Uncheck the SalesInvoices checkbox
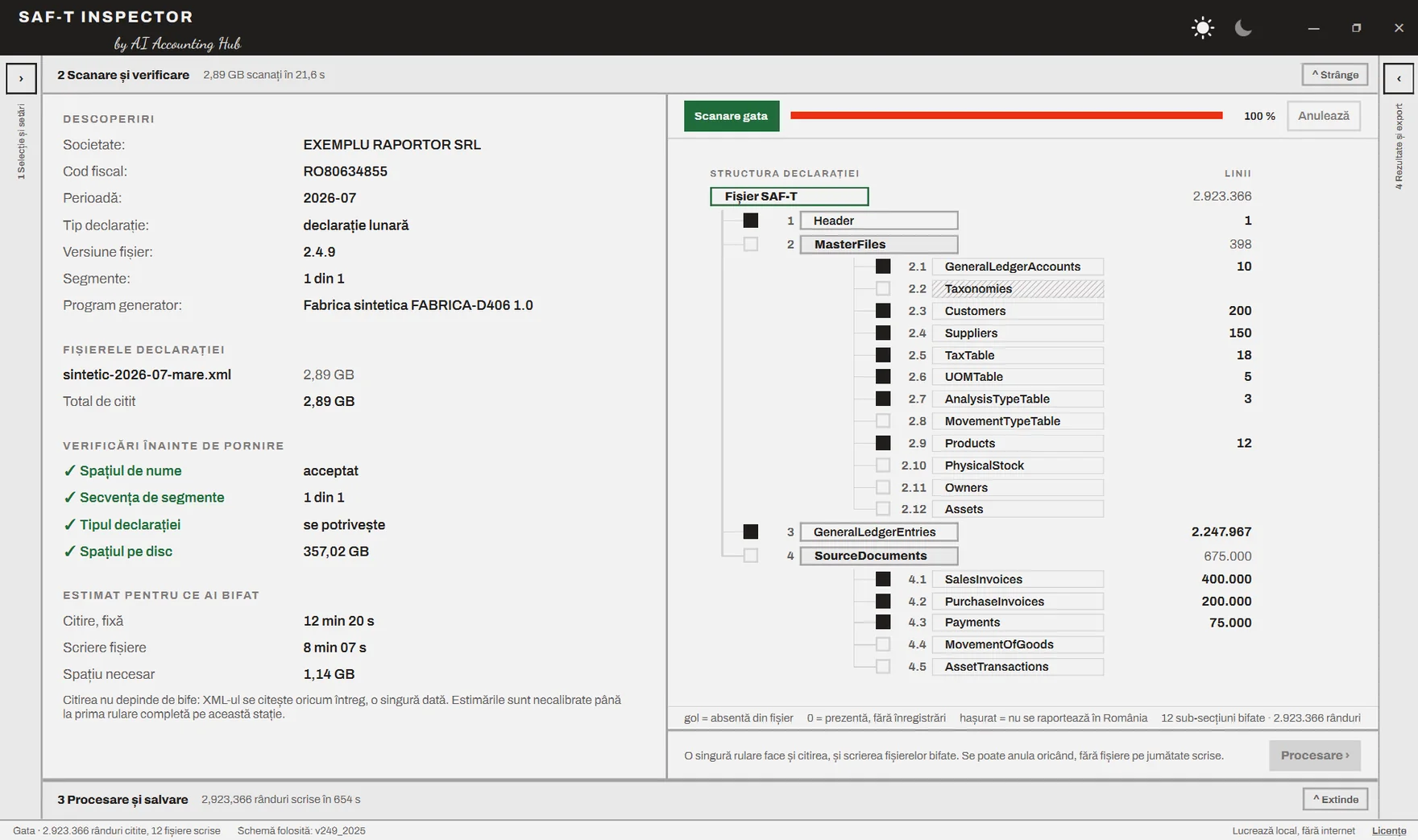 [x=883, y=579]
